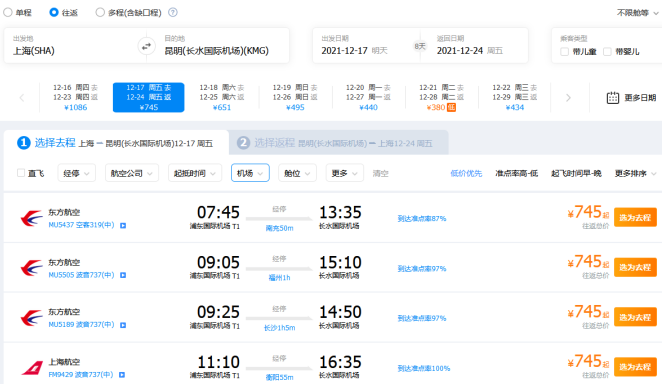Open the more (更多) filter dropdown

(345, 173)
